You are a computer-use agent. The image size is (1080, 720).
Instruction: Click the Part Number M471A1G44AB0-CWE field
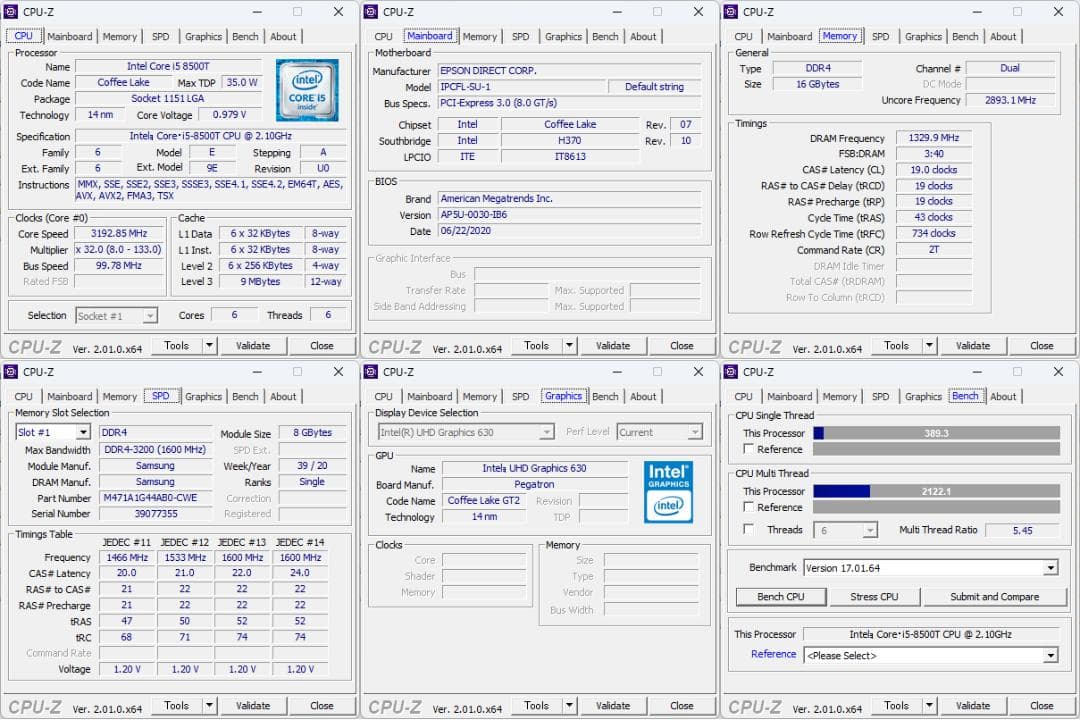156,497
